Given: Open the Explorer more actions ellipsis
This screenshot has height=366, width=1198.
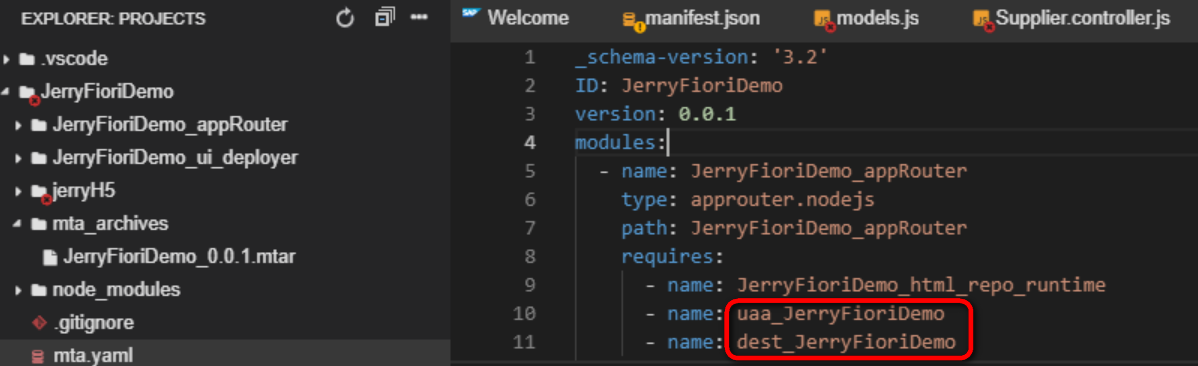Looking at the screenshot, I should (x=419, y=18).
